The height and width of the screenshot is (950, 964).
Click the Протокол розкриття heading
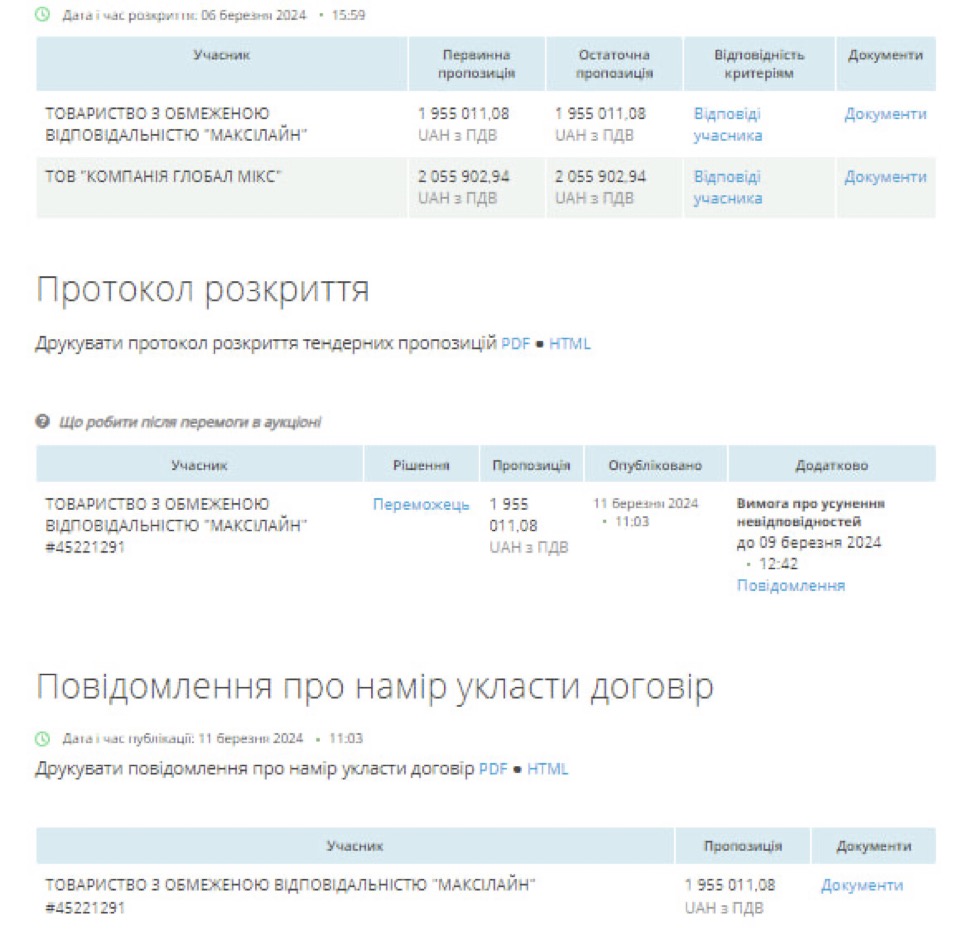[203, 290]
